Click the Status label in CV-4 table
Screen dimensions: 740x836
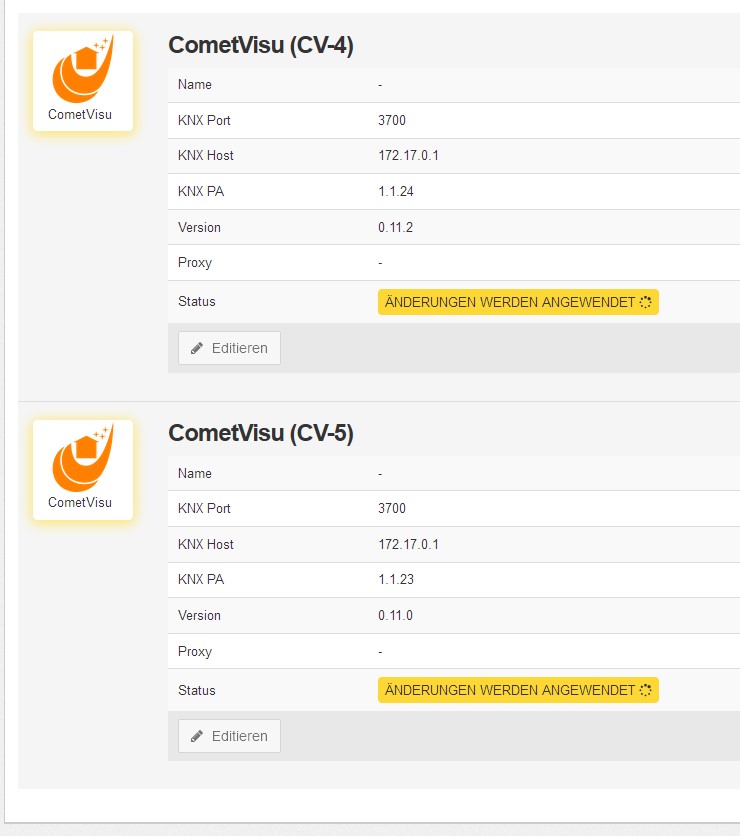pos(197,302)
